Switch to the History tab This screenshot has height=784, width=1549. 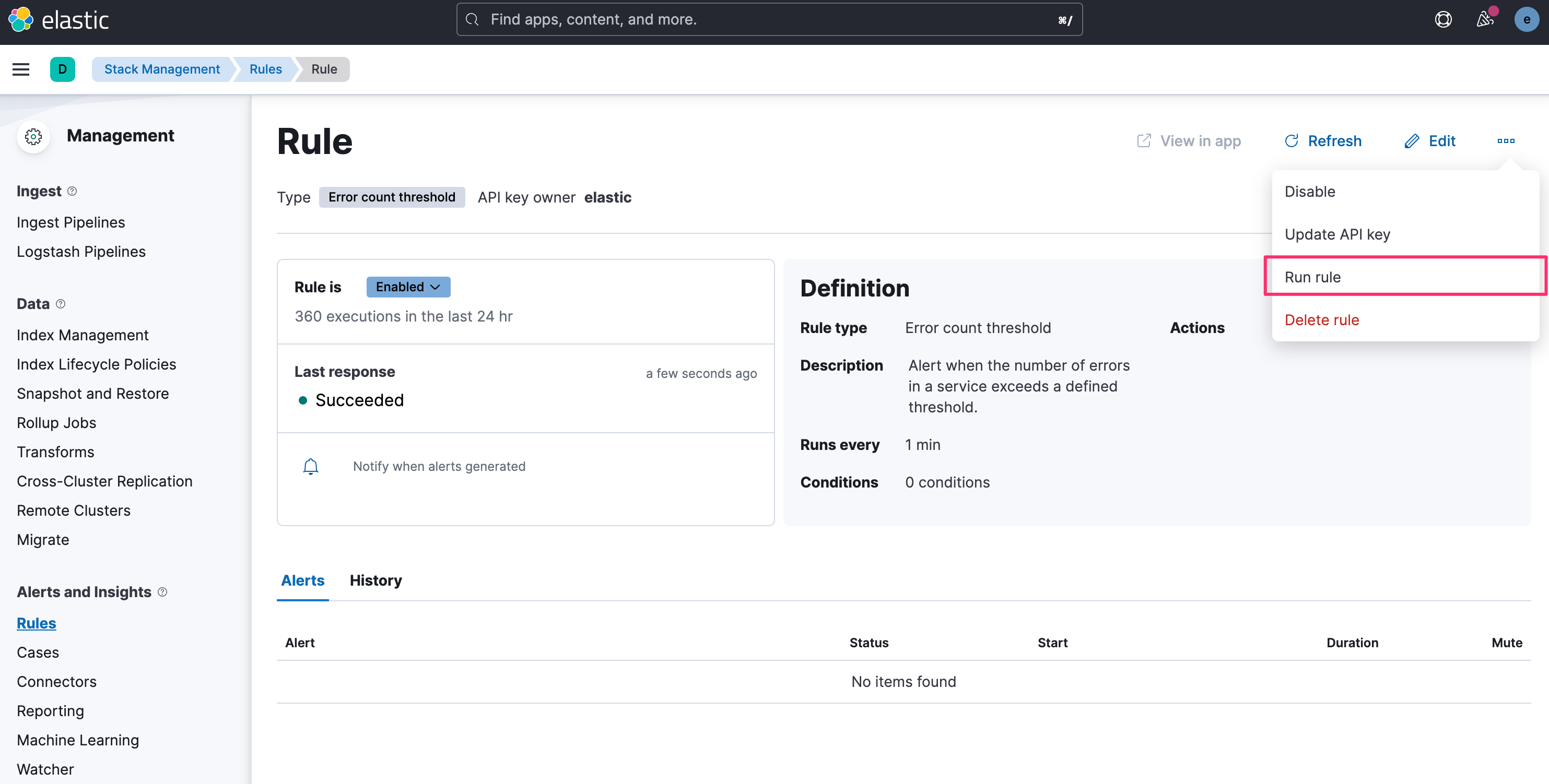(375, 580)
